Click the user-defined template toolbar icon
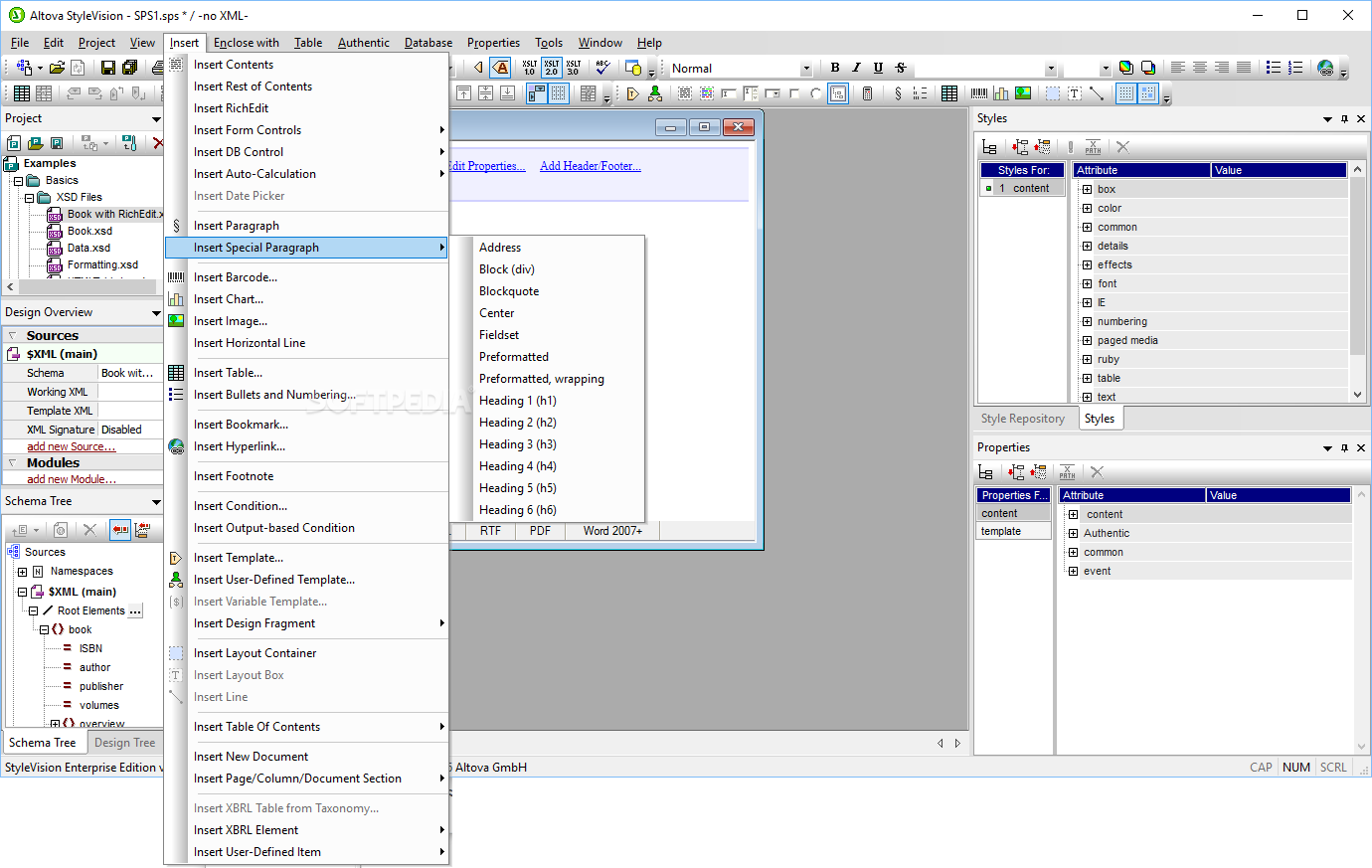 click(655, 93)
